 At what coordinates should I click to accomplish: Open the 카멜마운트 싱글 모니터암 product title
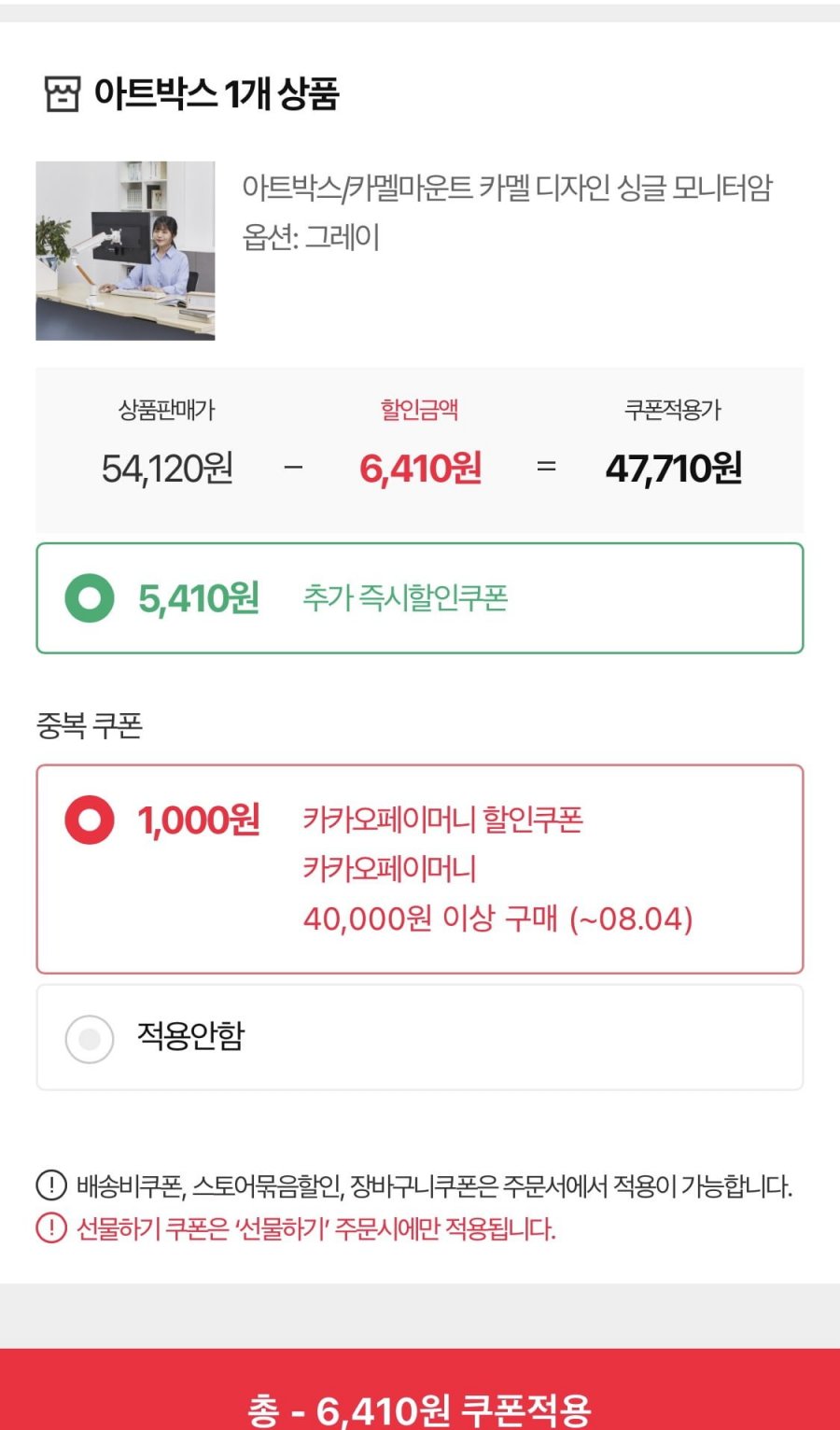point(508,188)
